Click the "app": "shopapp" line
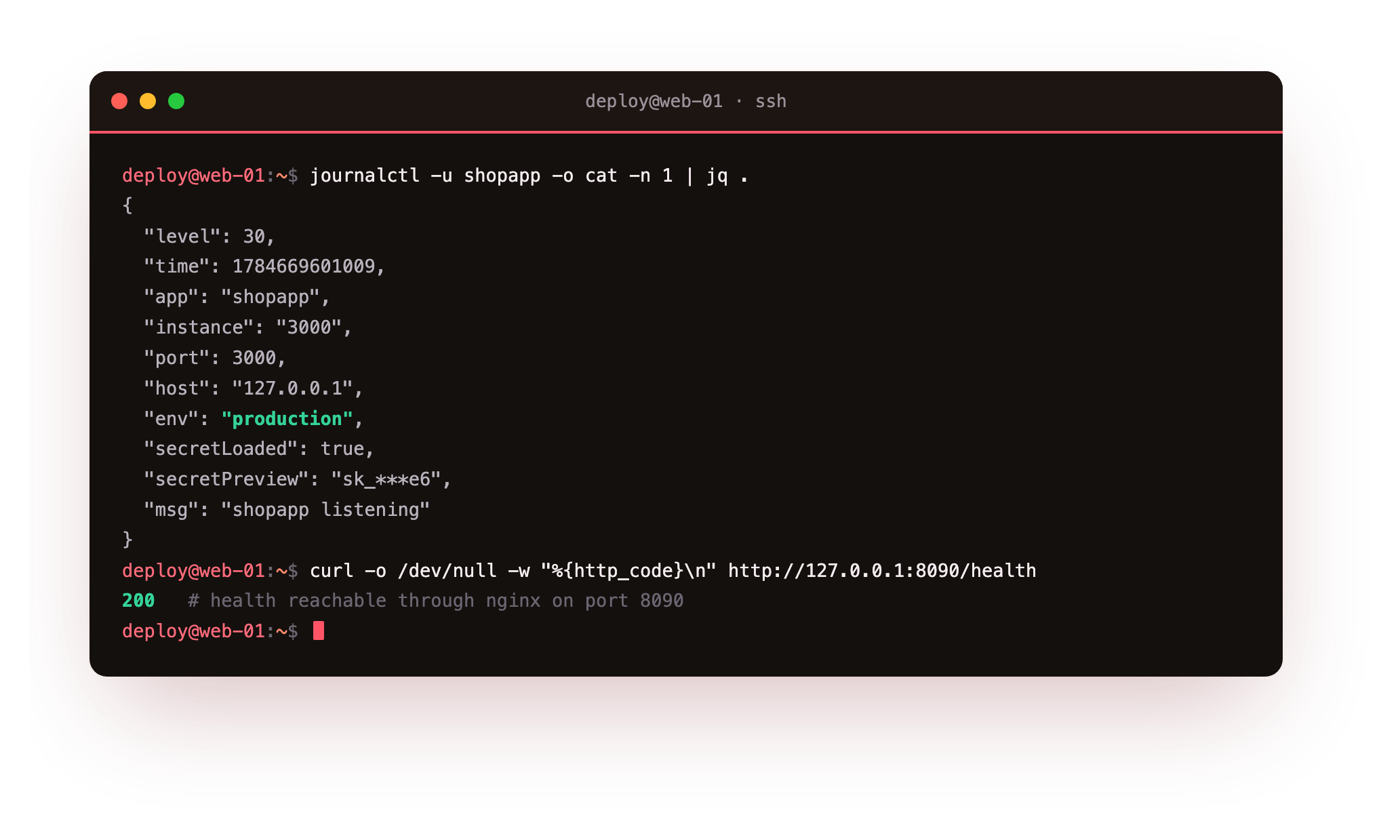This screenshot has height=840, width=1400. (x=237, y=297)
